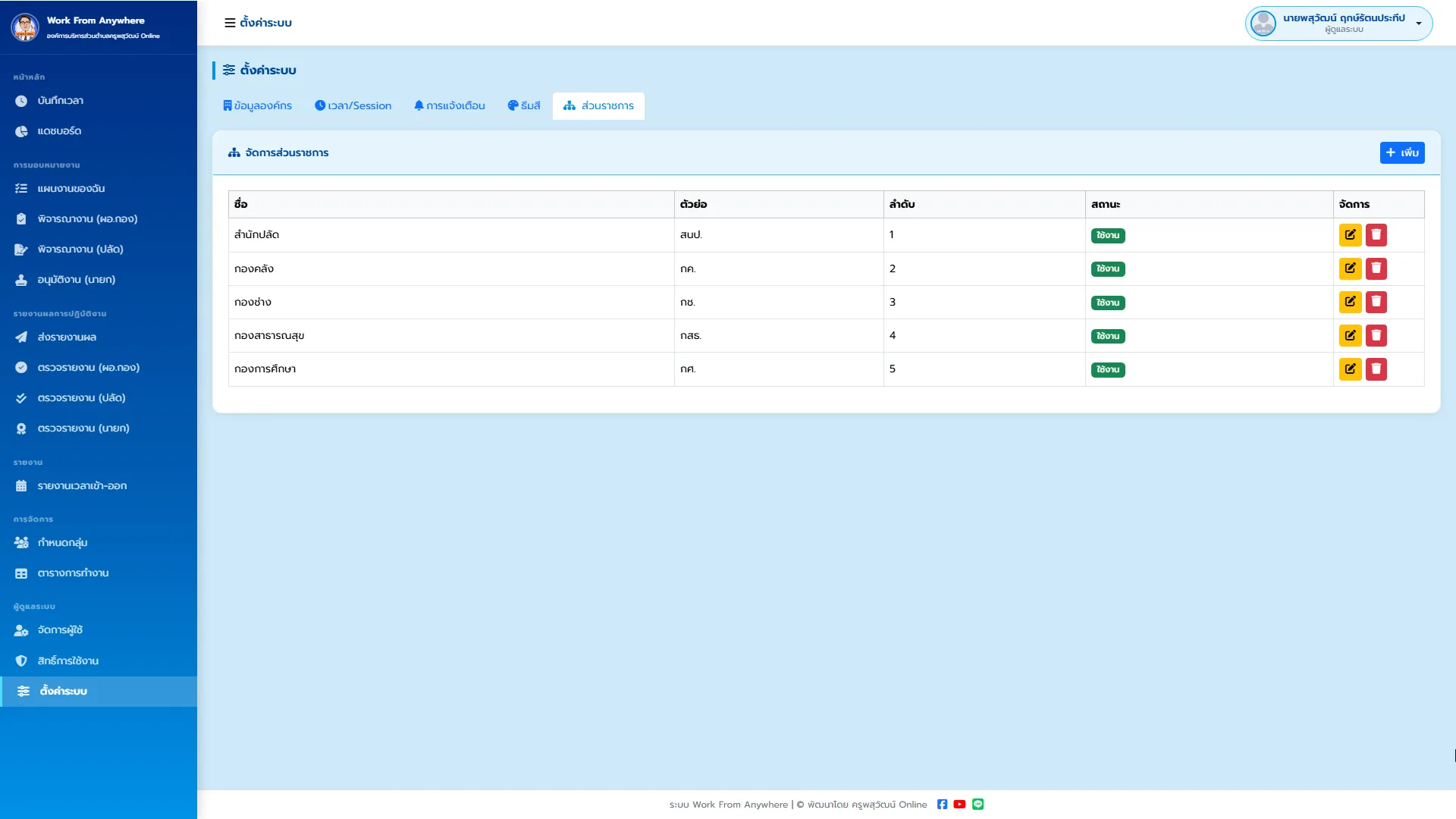Click user name นายพสุวัฒน์ in header
Viewport: 1456px width, 819px height.
coord(1344,18)
